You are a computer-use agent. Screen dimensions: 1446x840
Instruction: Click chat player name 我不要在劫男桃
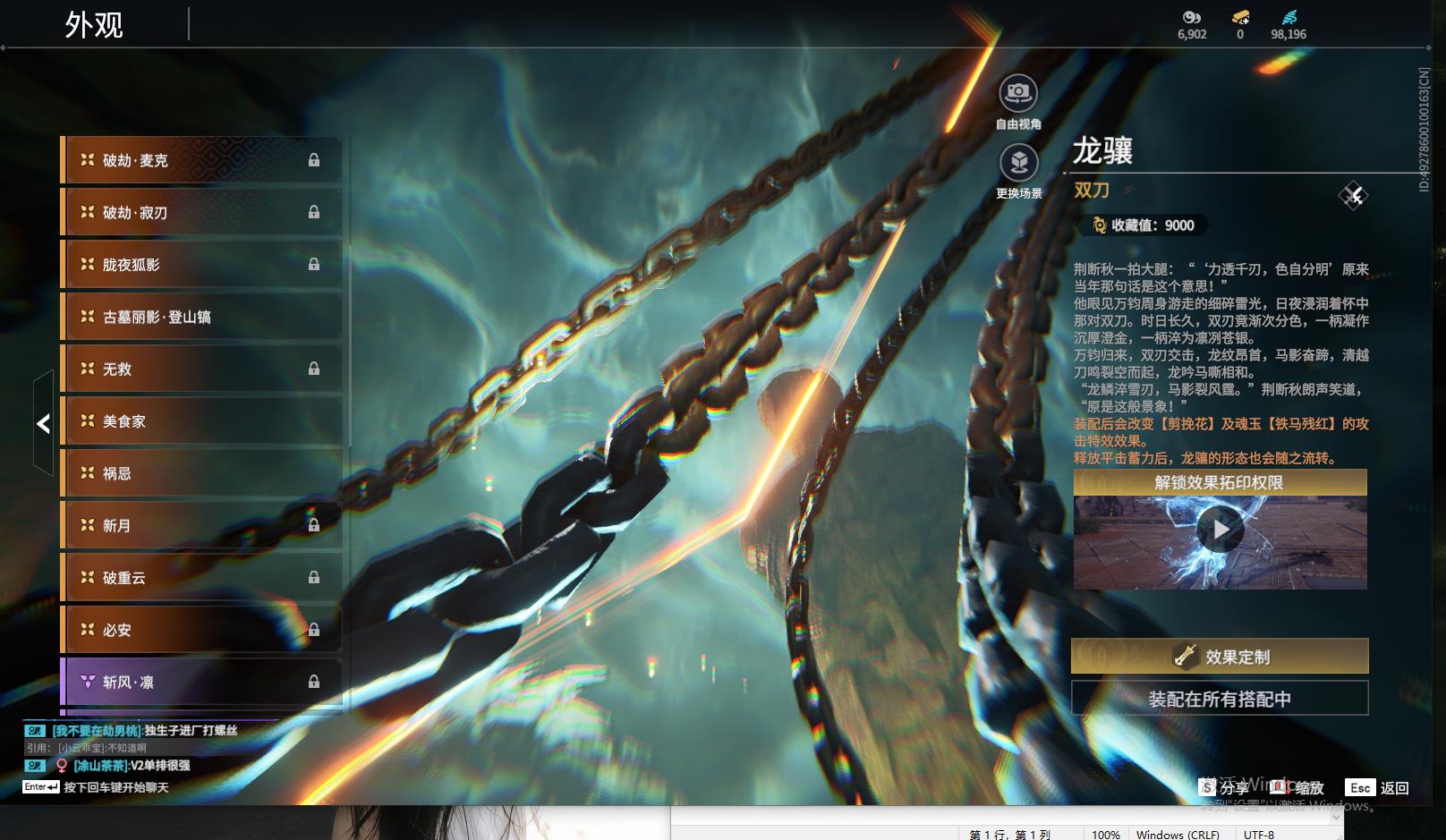pyautogui.click(x=97, y=731)
